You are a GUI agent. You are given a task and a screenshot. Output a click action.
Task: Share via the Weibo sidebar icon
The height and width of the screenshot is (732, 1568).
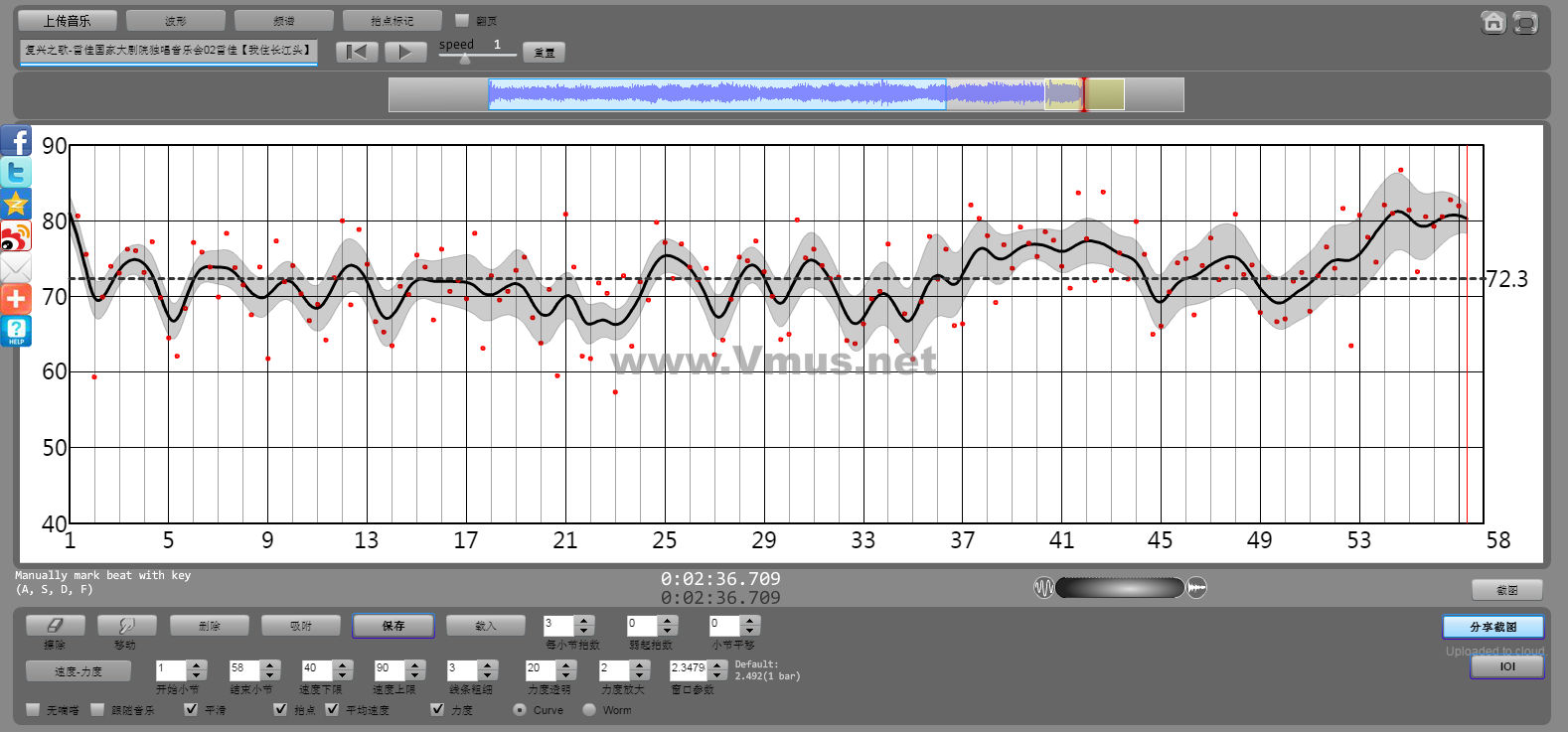[16, 236]
